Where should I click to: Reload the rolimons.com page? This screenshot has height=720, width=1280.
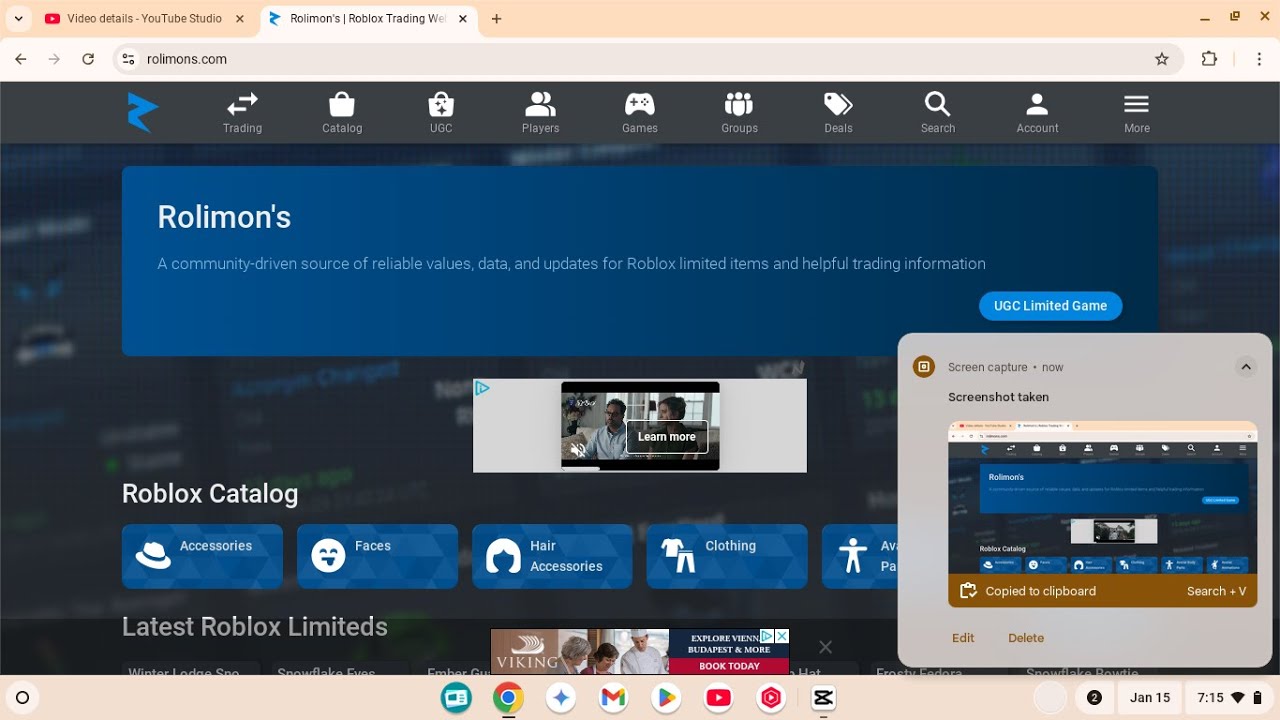point(88,59)
